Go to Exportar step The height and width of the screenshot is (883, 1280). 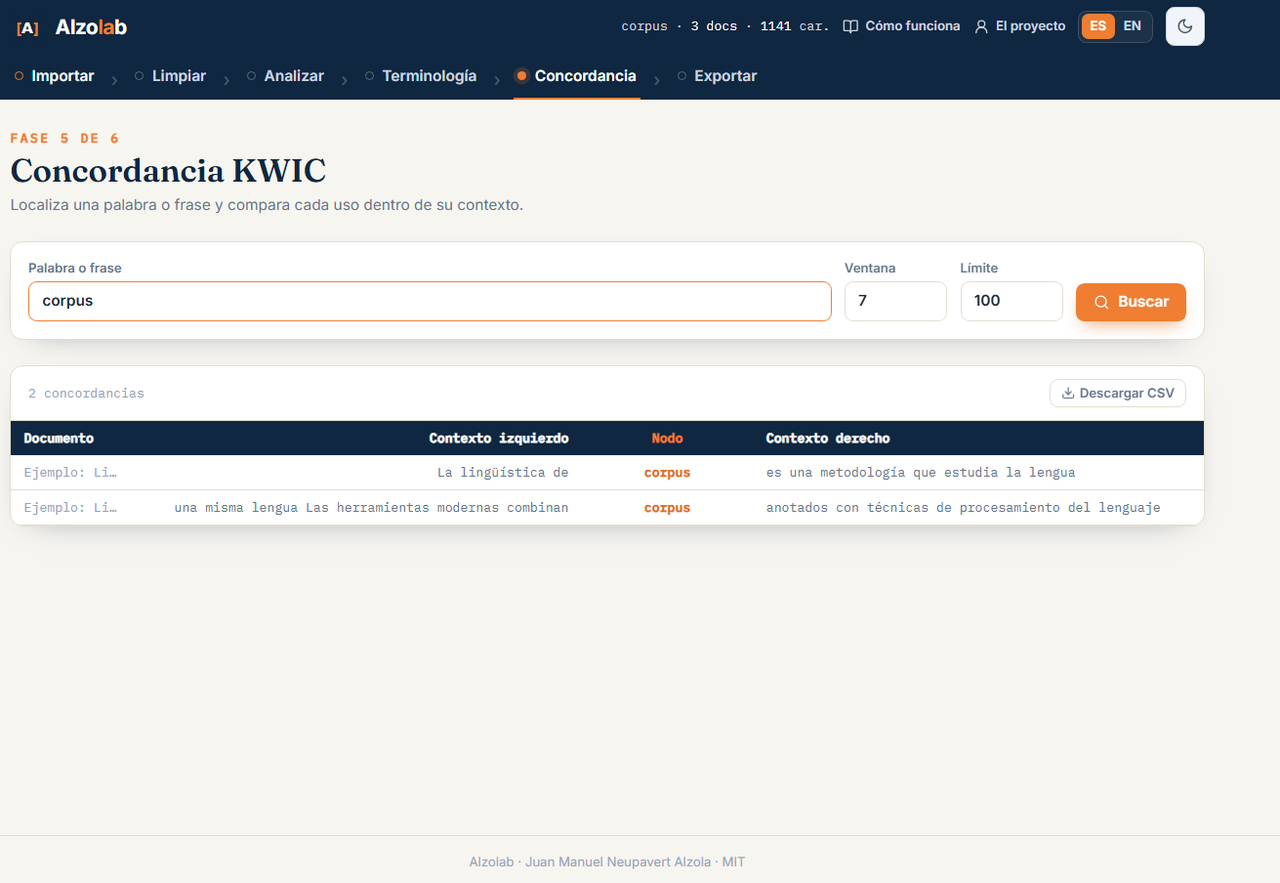tap(717, 76)
